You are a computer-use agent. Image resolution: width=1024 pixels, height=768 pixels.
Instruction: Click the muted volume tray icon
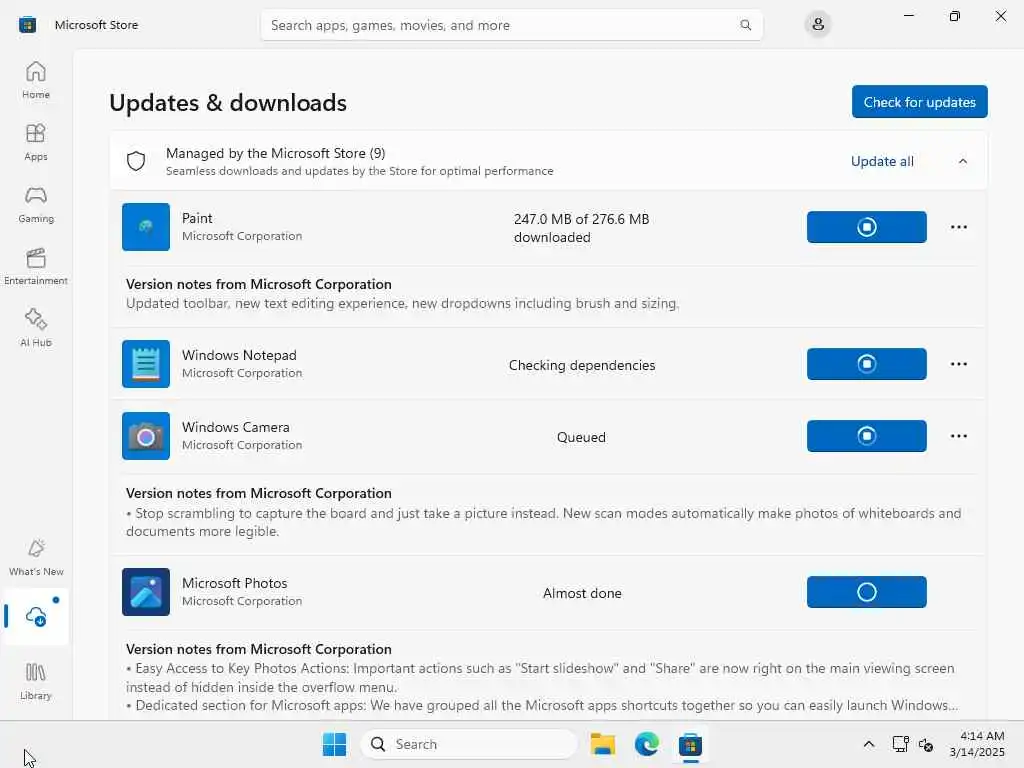point(925,744)
